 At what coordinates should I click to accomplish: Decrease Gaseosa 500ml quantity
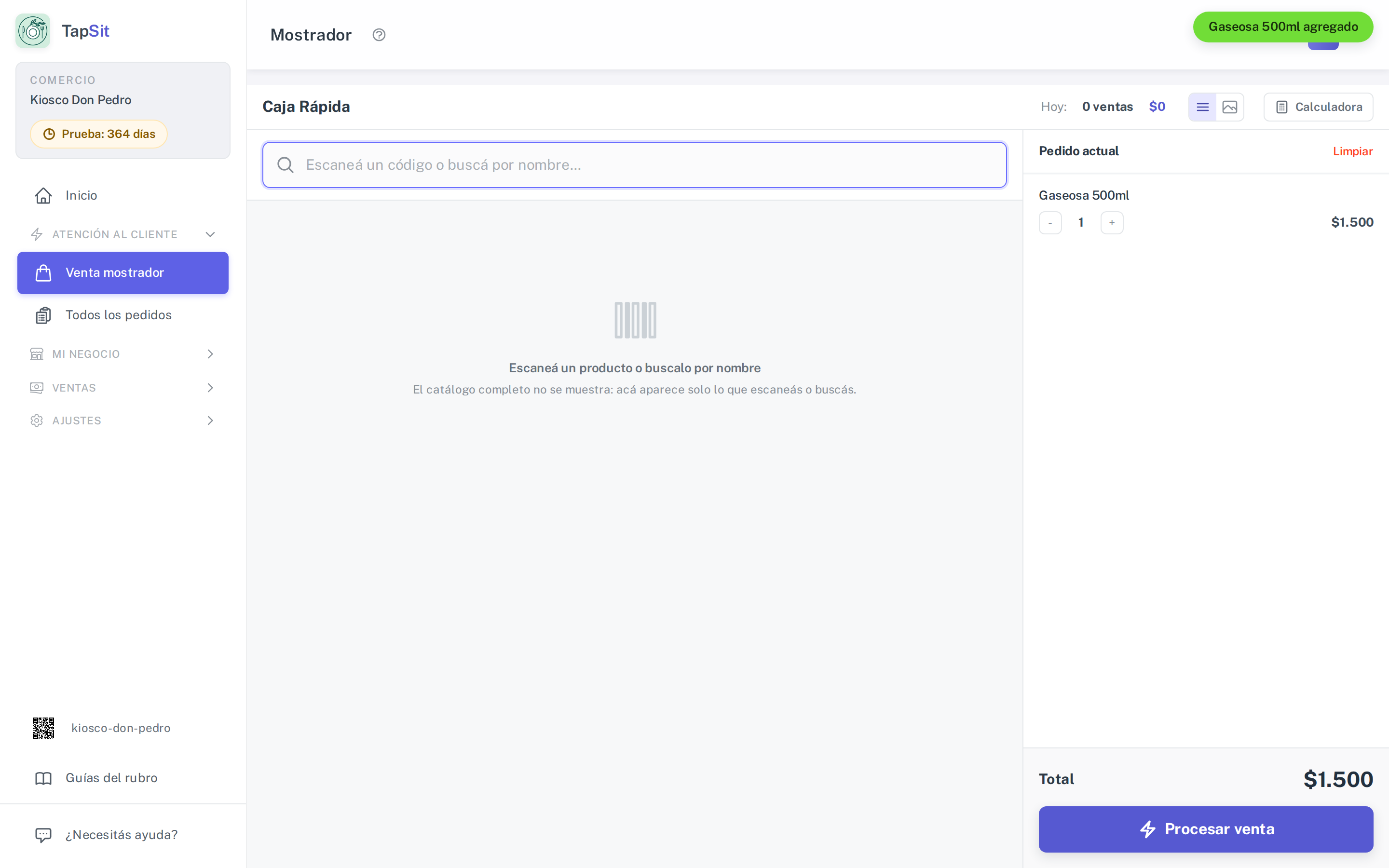1050,223
